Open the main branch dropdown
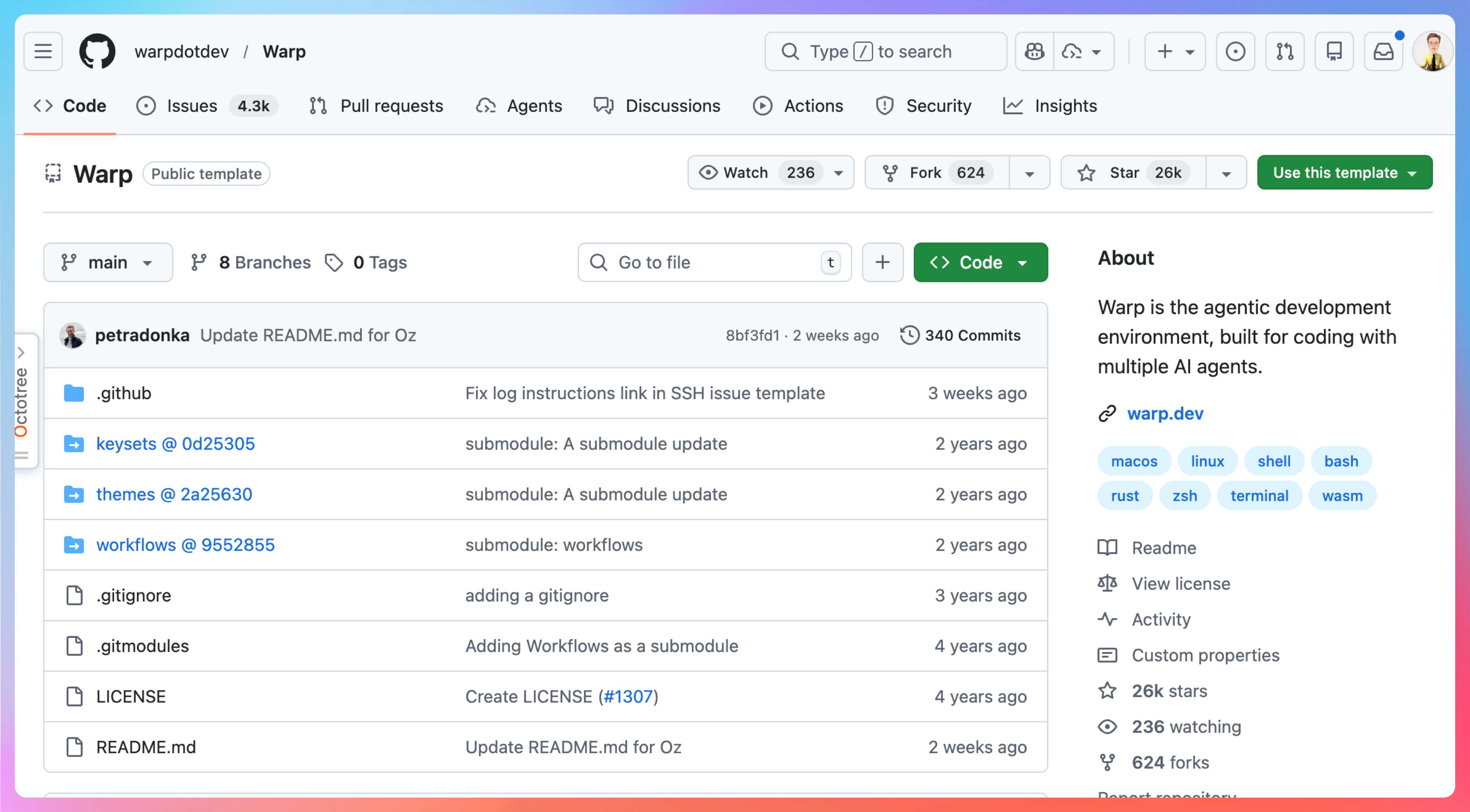The height and width of the screenshot is (812, 1470). click(x=108, y=263)
